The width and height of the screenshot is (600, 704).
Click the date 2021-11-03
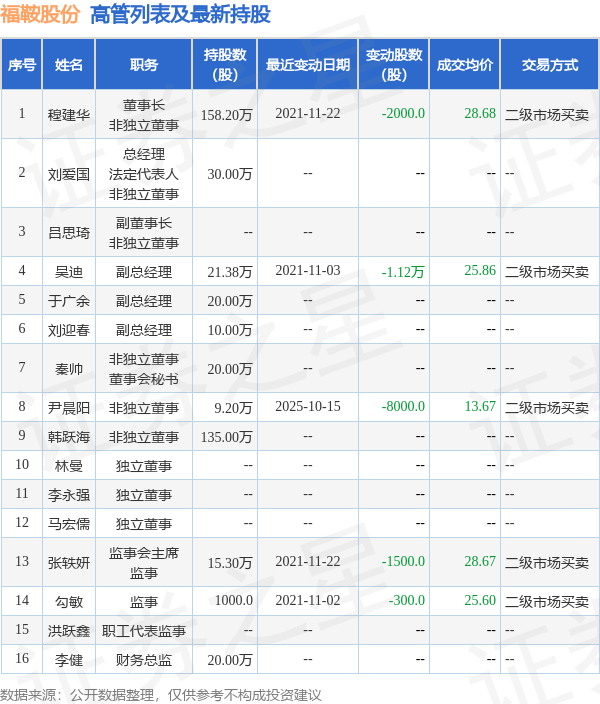tap(308, 270)
